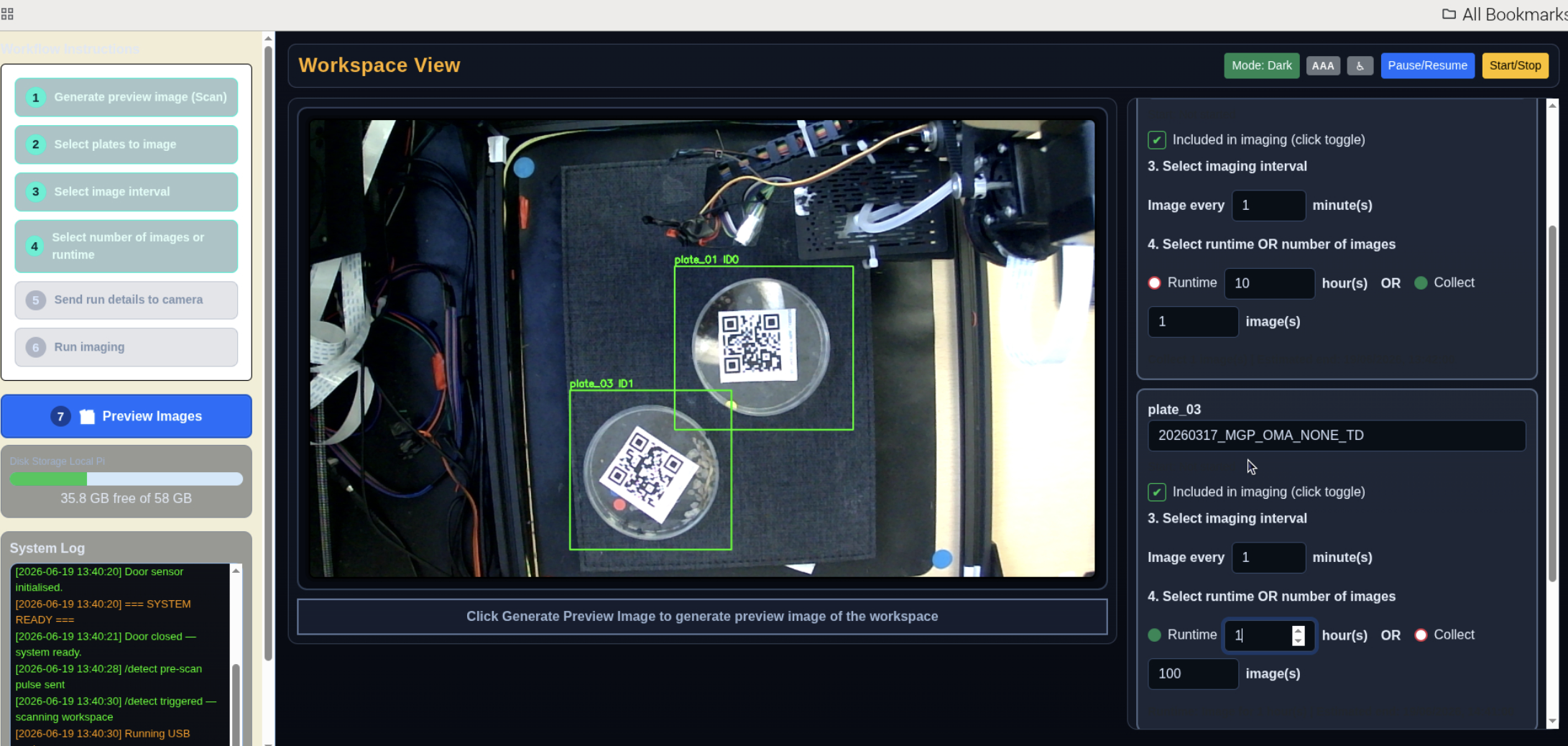Switch the Mode: Dark theme button

coord(1261,65)
